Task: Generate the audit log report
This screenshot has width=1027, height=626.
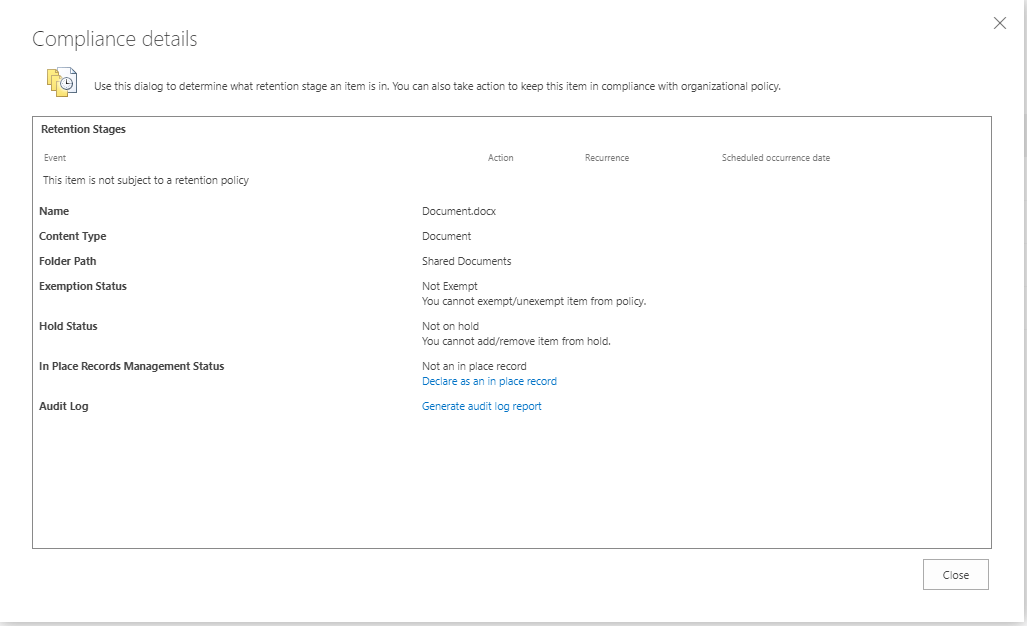Action: (481, 406)
